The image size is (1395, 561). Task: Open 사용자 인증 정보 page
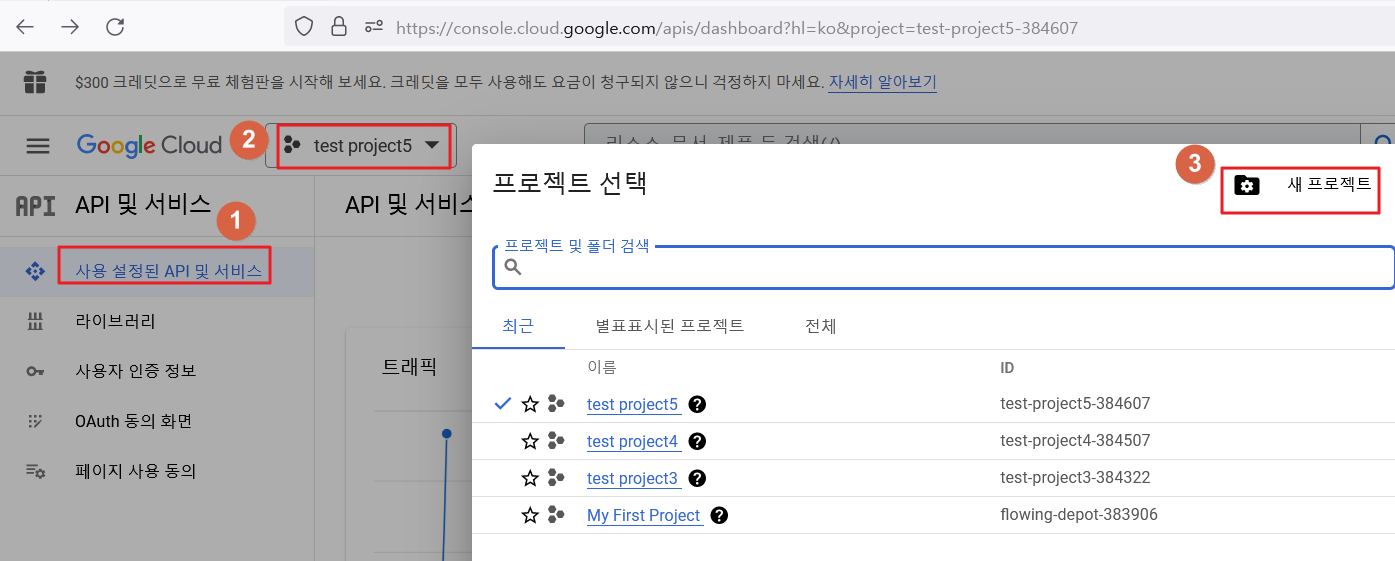pyautogui.click(x=135, y=371)
